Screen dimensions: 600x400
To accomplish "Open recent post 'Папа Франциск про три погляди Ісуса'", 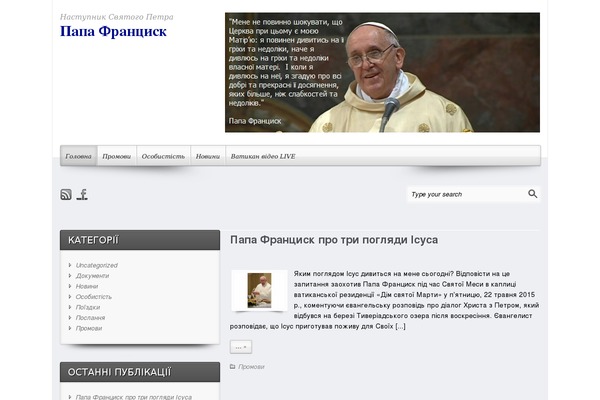I will point(134,397).
